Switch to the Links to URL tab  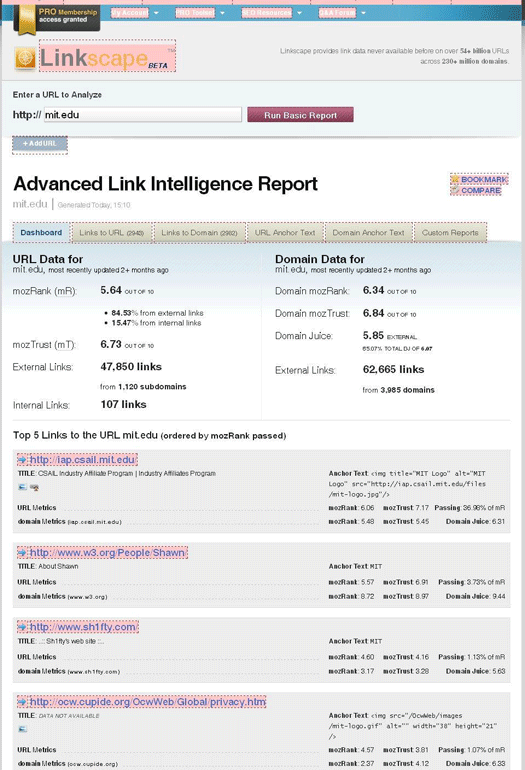click(111, 233)
